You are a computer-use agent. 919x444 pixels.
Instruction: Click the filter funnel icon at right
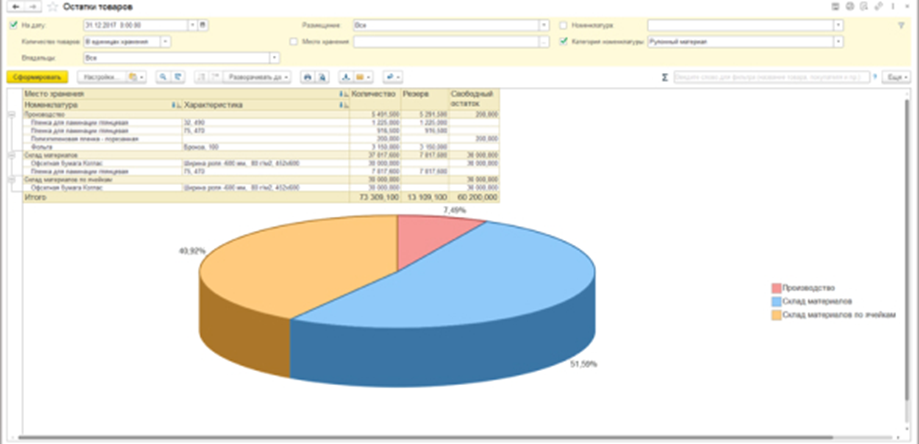pyautogui.click(x=901, y=24)
